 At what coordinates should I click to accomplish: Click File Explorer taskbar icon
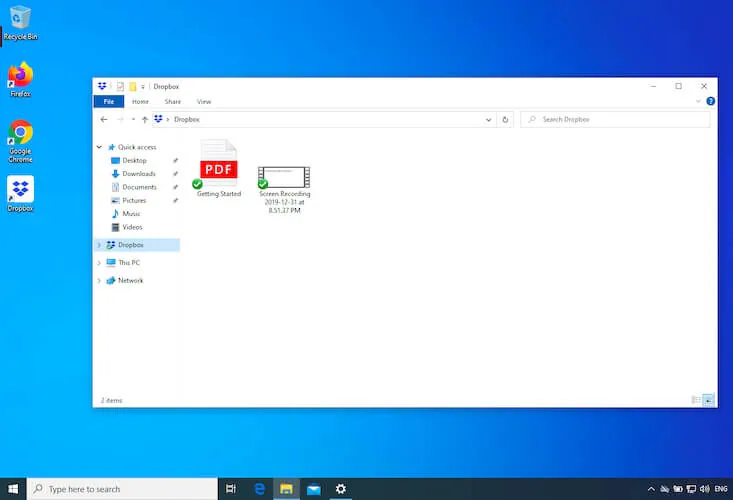[286, 489]
